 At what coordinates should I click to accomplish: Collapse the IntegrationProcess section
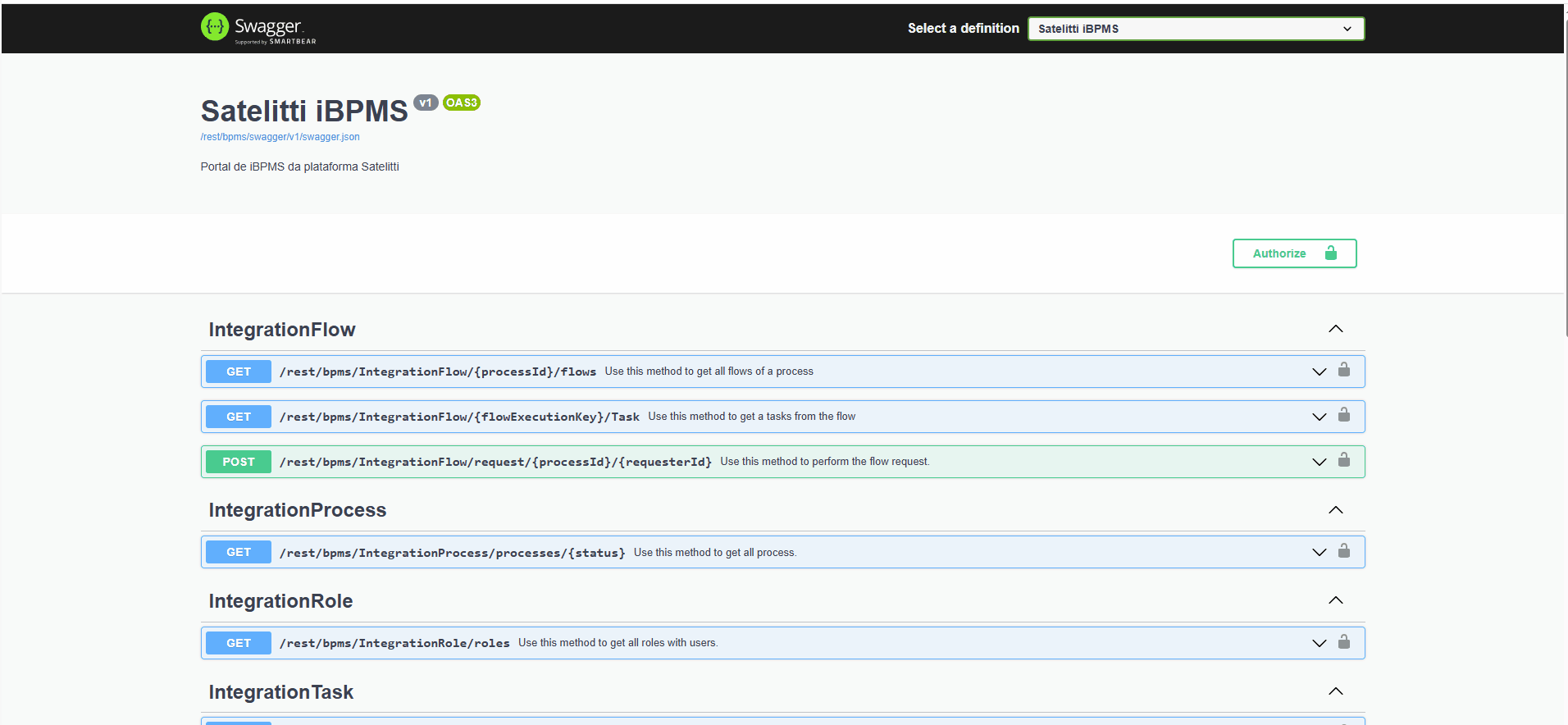(x=1336, y=510)
